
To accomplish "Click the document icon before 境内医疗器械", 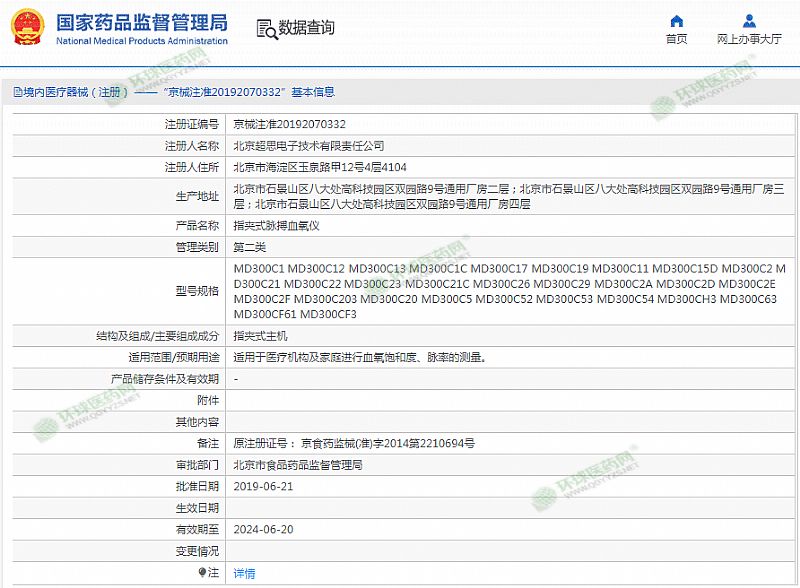I will 17,92.
